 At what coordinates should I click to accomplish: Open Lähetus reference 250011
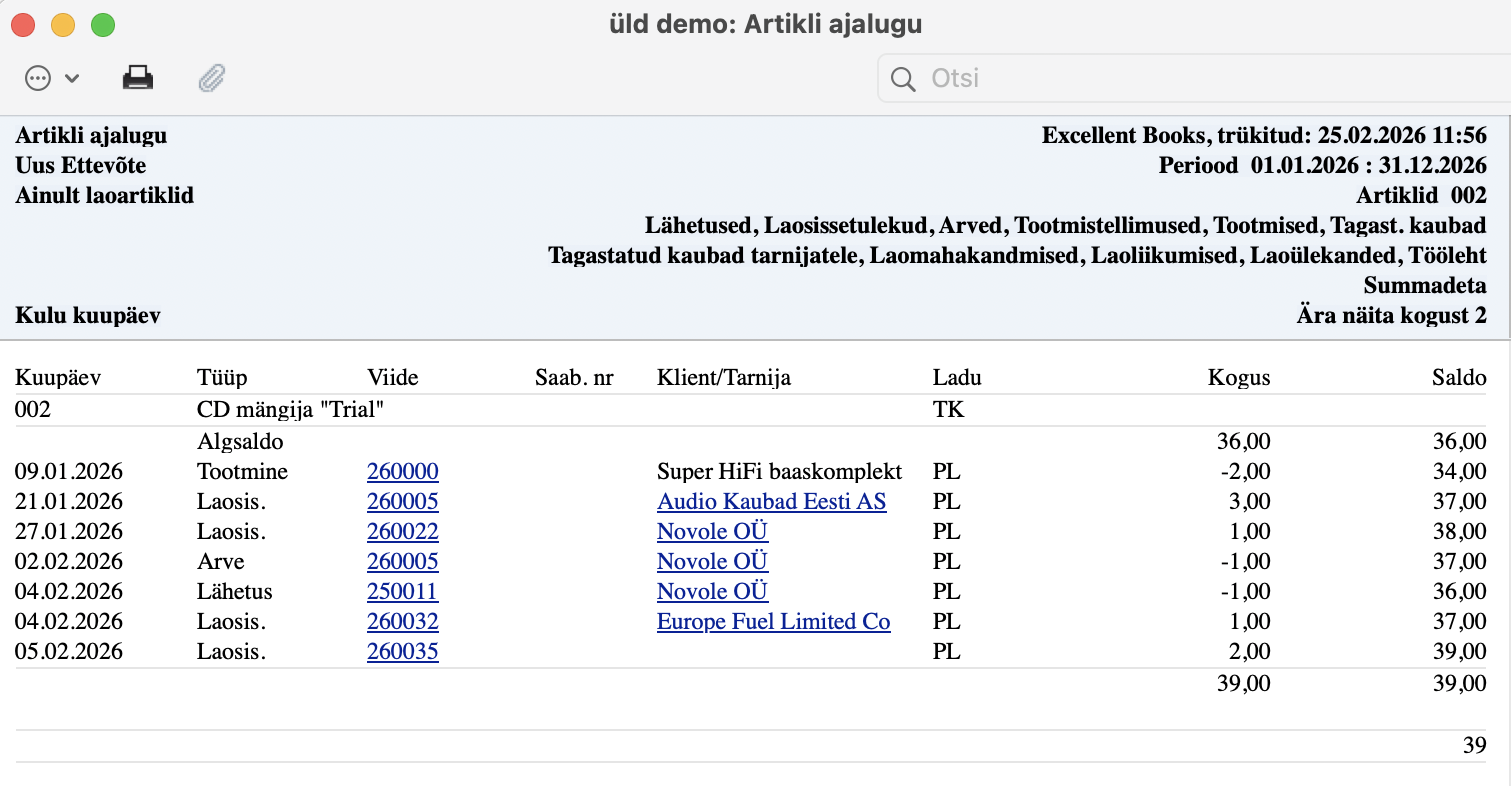click(x=402, y=592)
